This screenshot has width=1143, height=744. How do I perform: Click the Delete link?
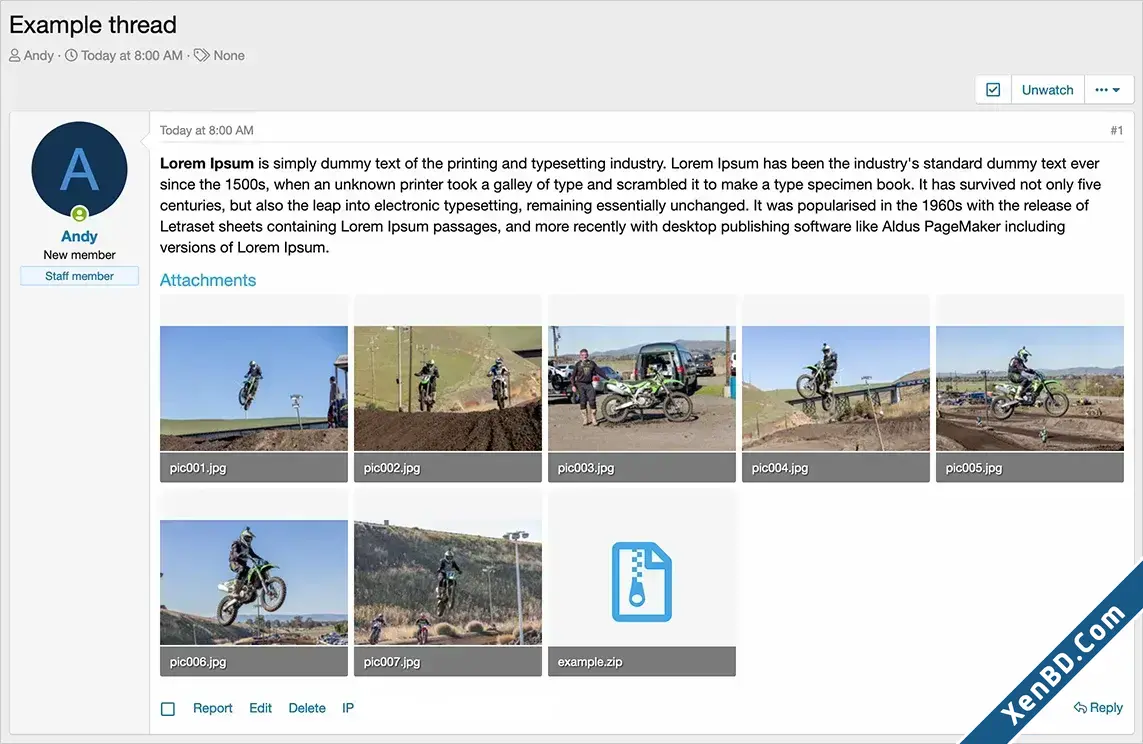307,708
